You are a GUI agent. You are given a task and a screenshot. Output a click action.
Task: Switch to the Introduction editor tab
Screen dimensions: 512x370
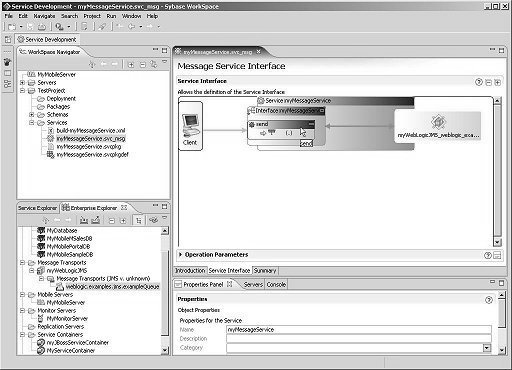[190, 271]
